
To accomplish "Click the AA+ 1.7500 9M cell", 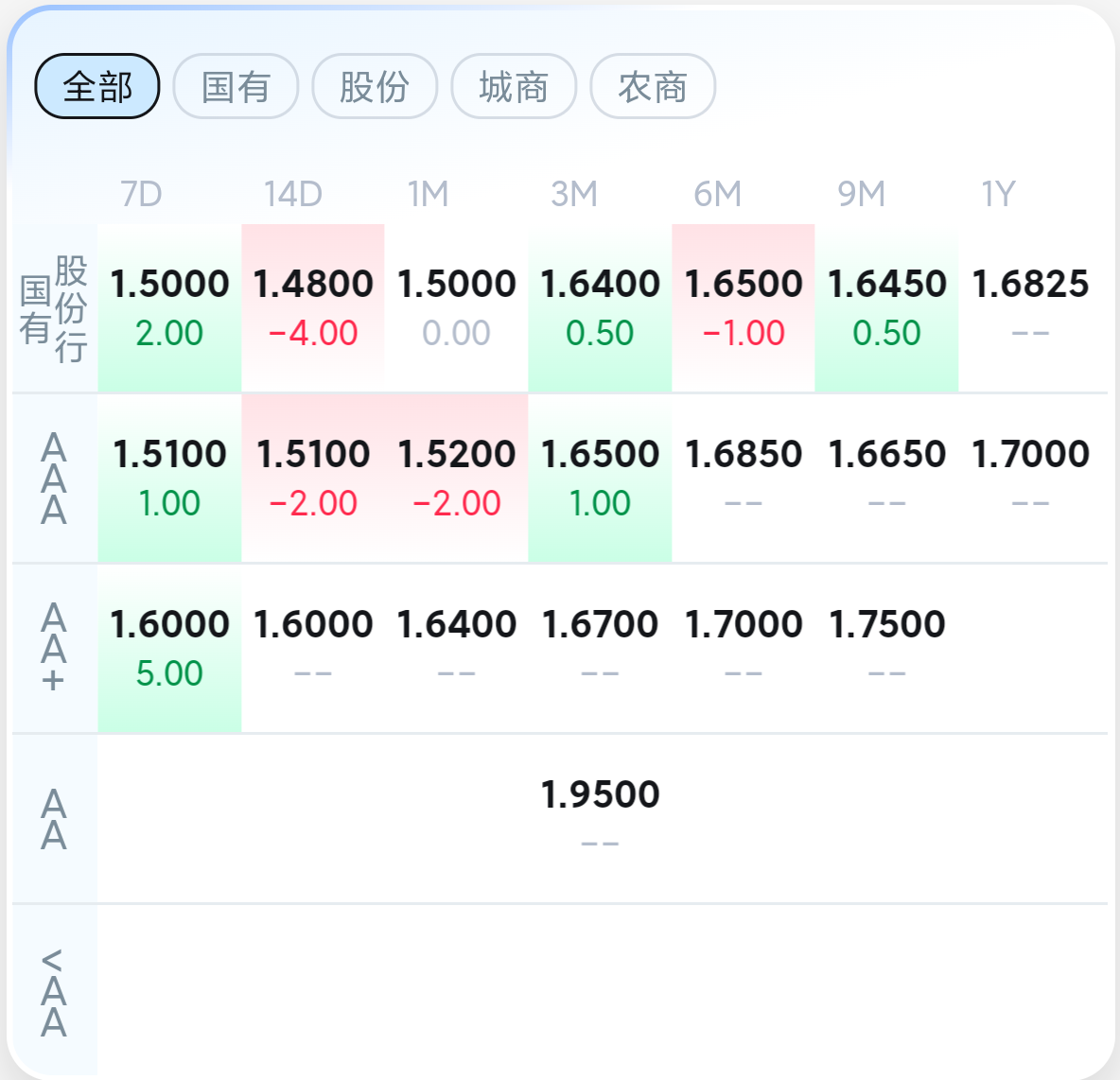I will [x=886, y=649].
